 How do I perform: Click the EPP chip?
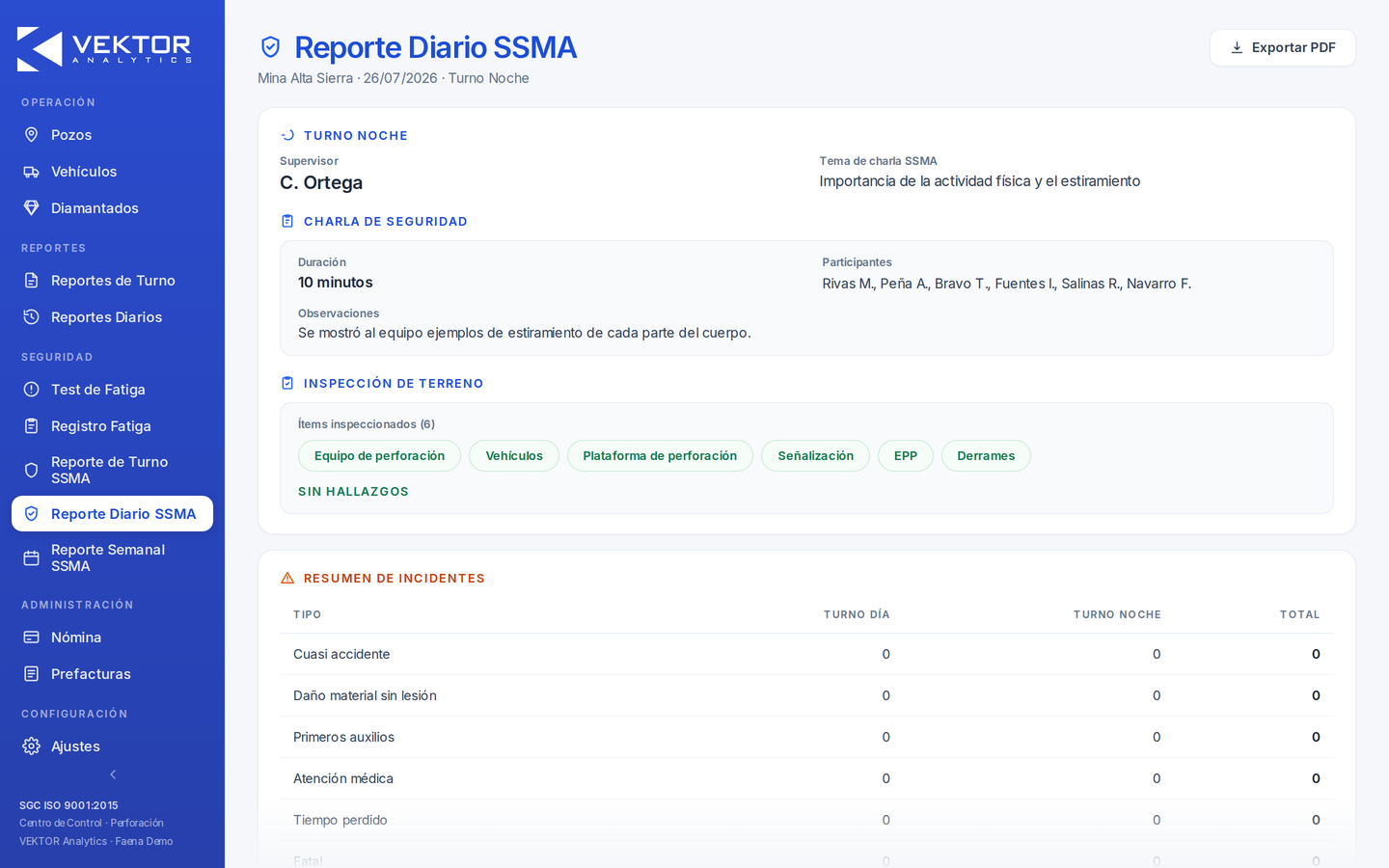[906, 456]
